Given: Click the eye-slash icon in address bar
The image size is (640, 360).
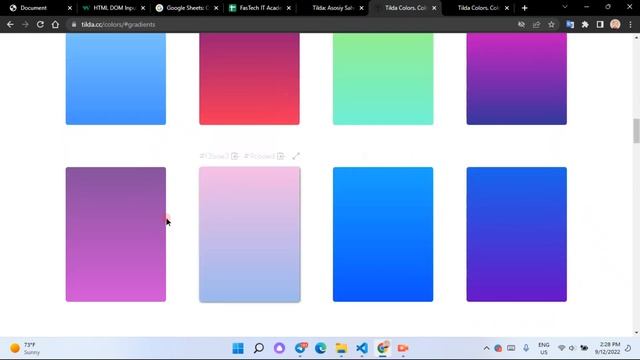Looking at the screenshot, I should point(521,24).
